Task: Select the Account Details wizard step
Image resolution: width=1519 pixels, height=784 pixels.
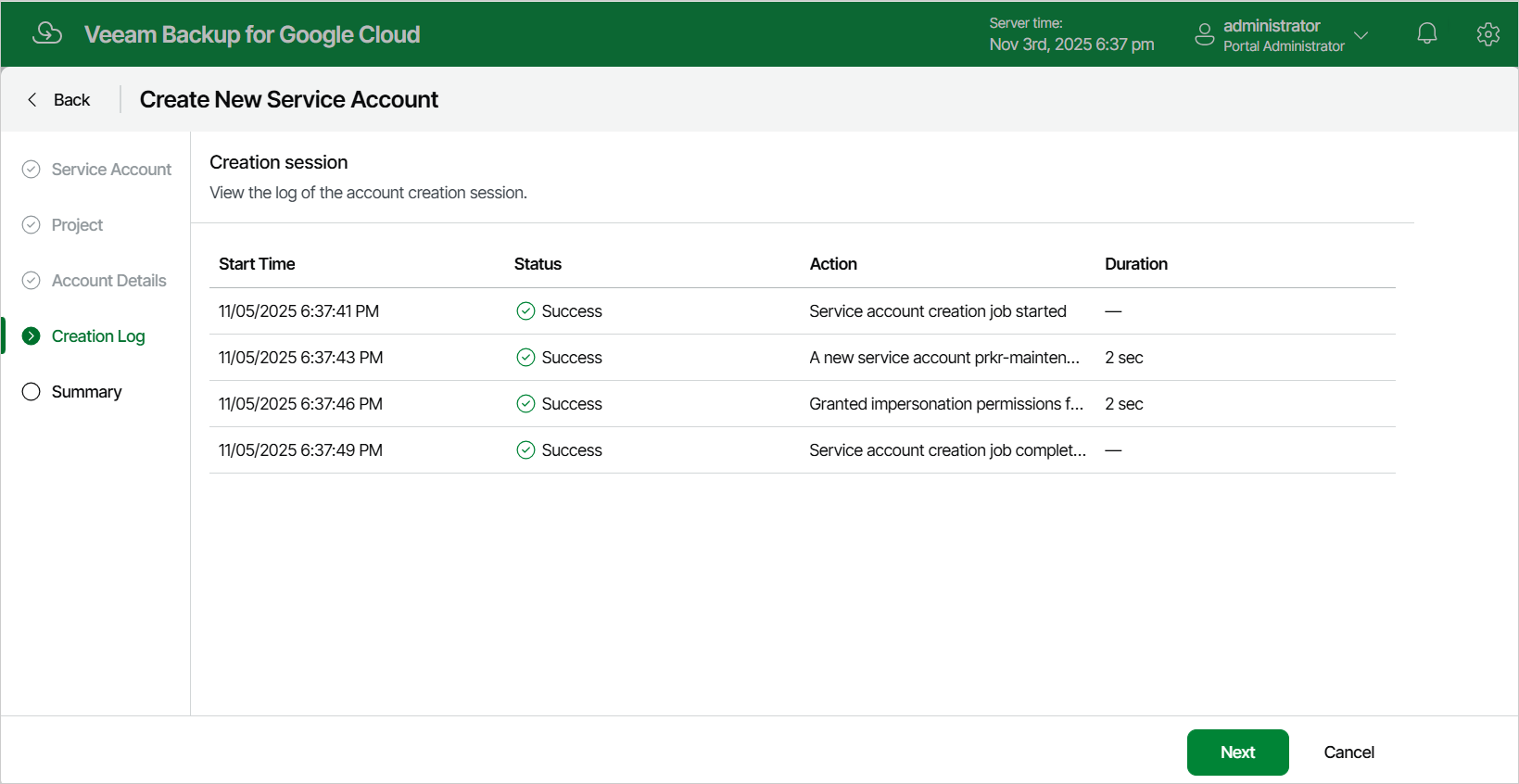Action: pos(96,281)
